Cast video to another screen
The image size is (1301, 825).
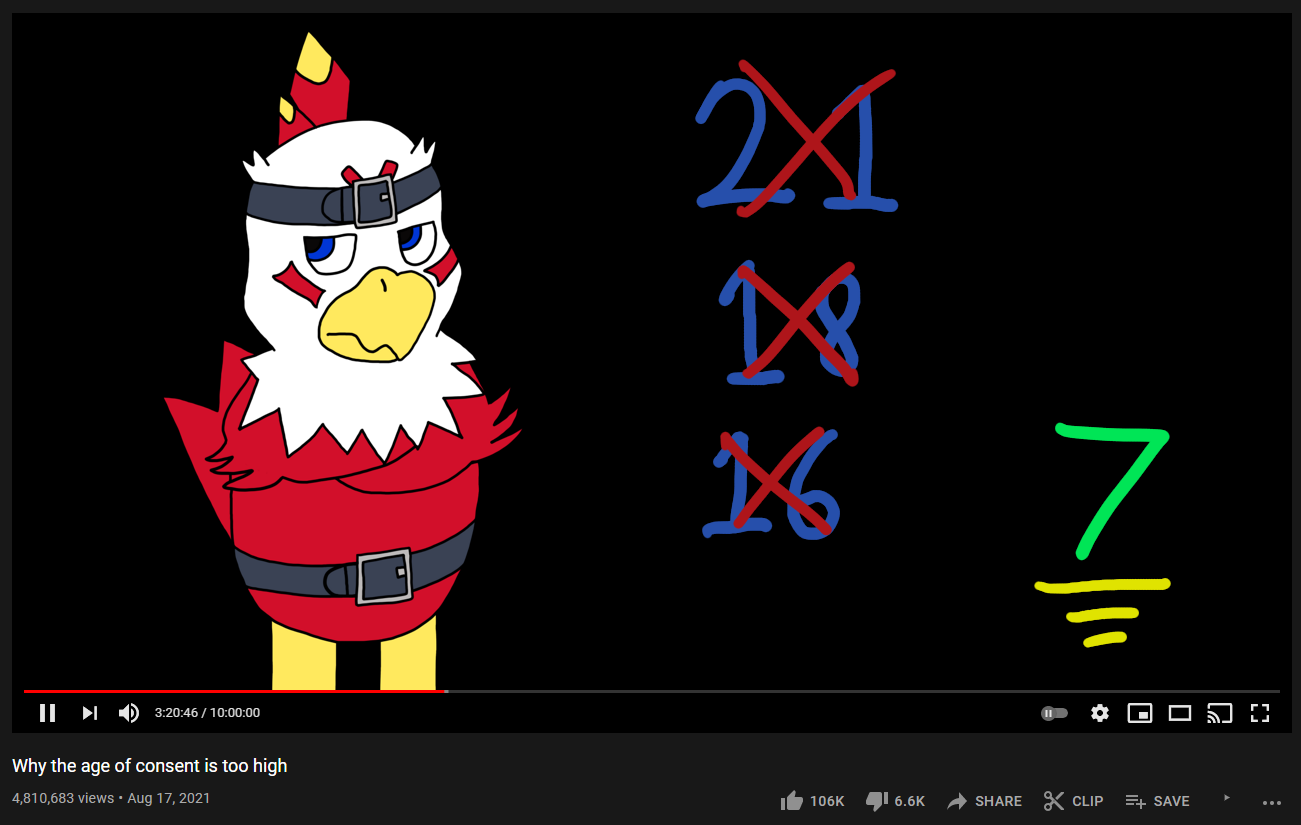pos(1220,713)
